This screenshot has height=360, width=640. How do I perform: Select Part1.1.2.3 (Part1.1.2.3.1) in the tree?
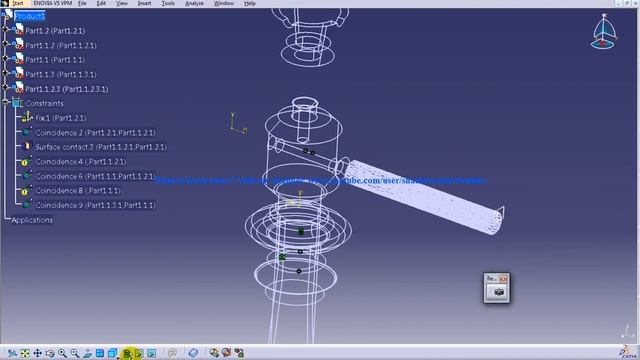pos(67,89)
